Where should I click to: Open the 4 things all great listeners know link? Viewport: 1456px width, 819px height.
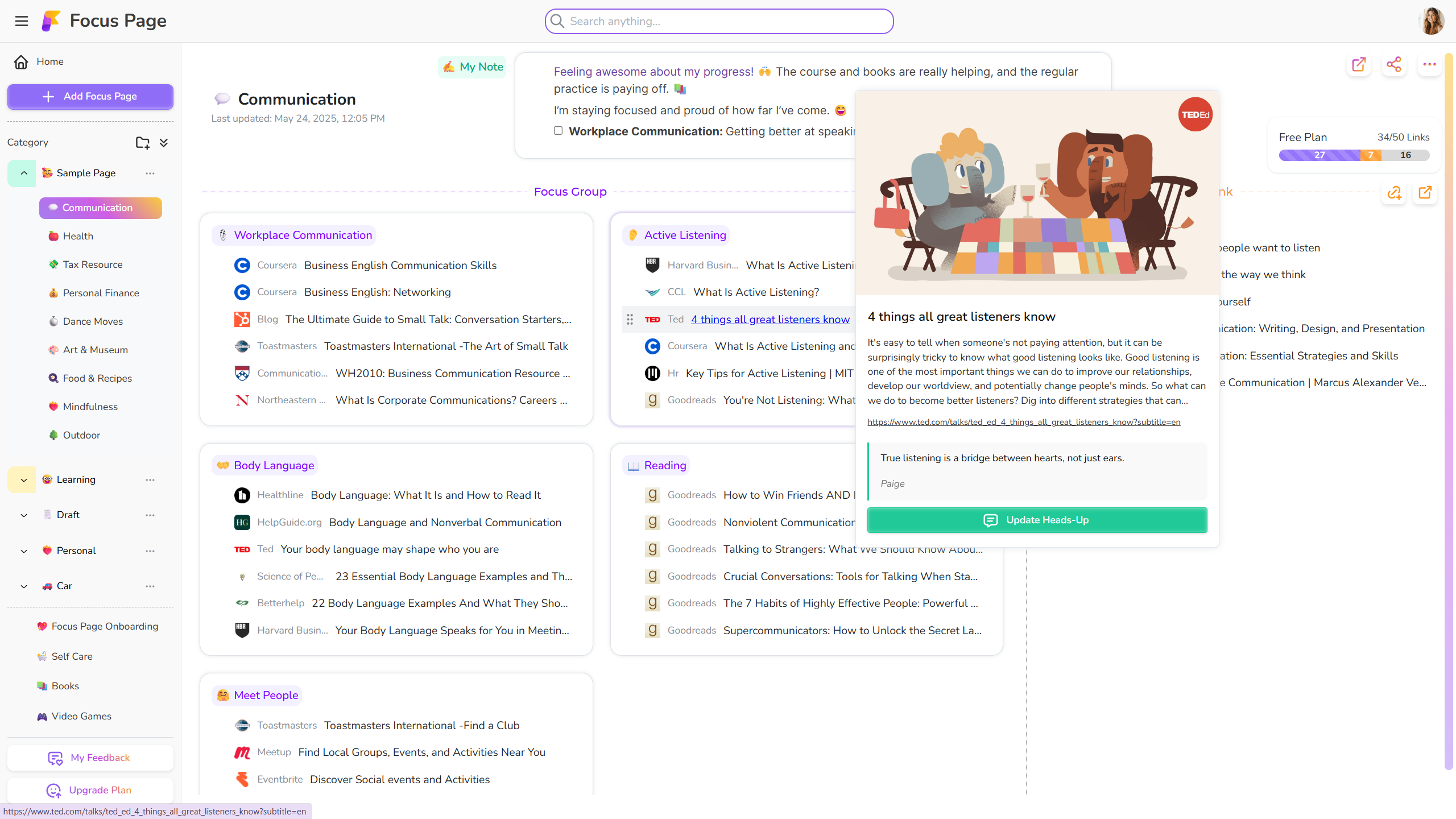tap(770, 320)
